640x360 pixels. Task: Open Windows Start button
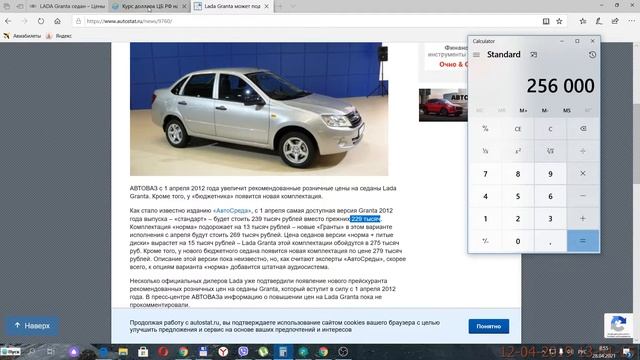coord(10,351)
